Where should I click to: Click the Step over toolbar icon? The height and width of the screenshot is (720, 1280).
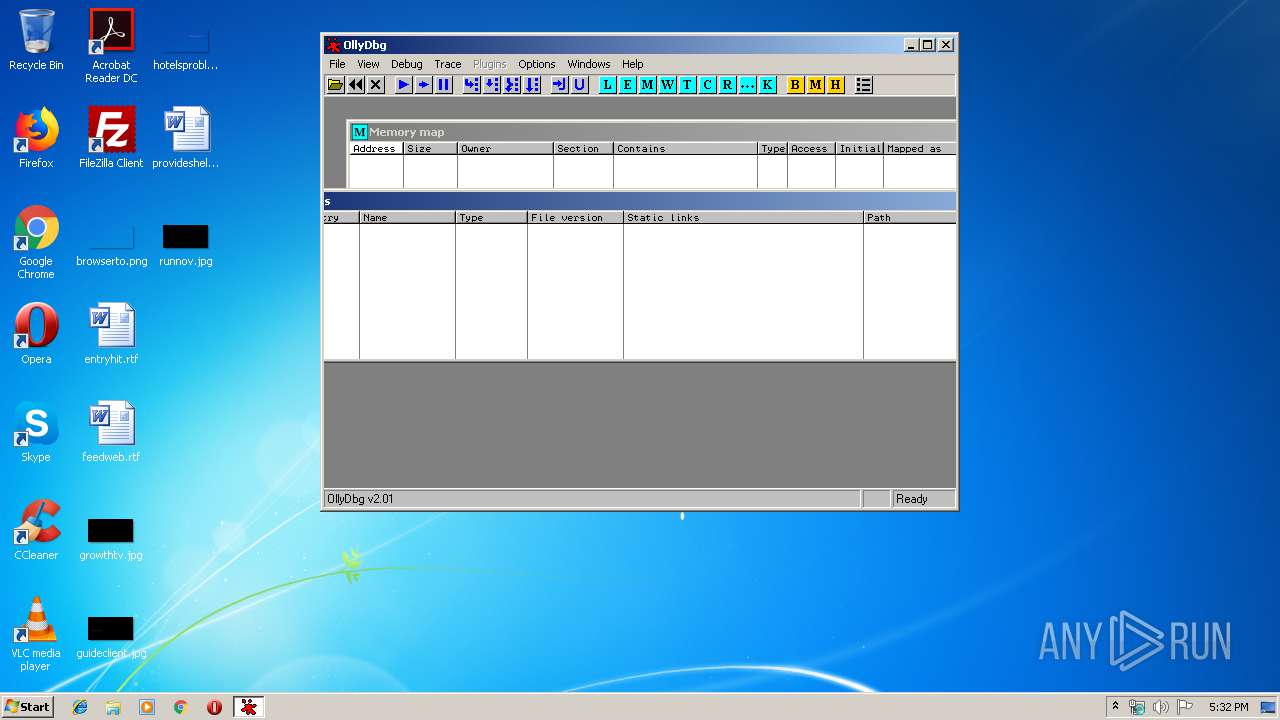(492, 85)
